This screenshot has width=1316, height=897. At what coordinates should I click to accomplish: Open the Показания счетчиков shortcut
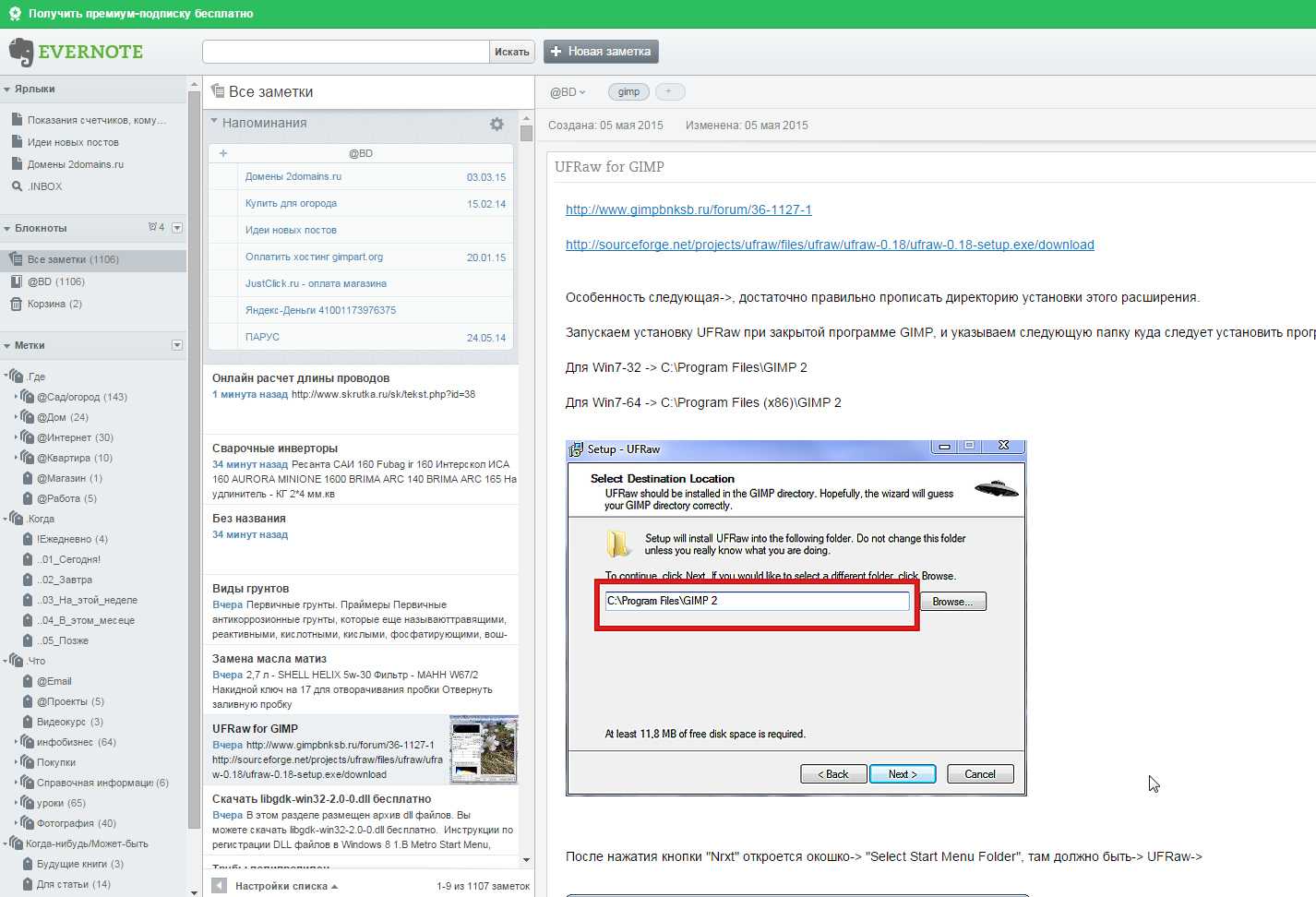[97, 120]
